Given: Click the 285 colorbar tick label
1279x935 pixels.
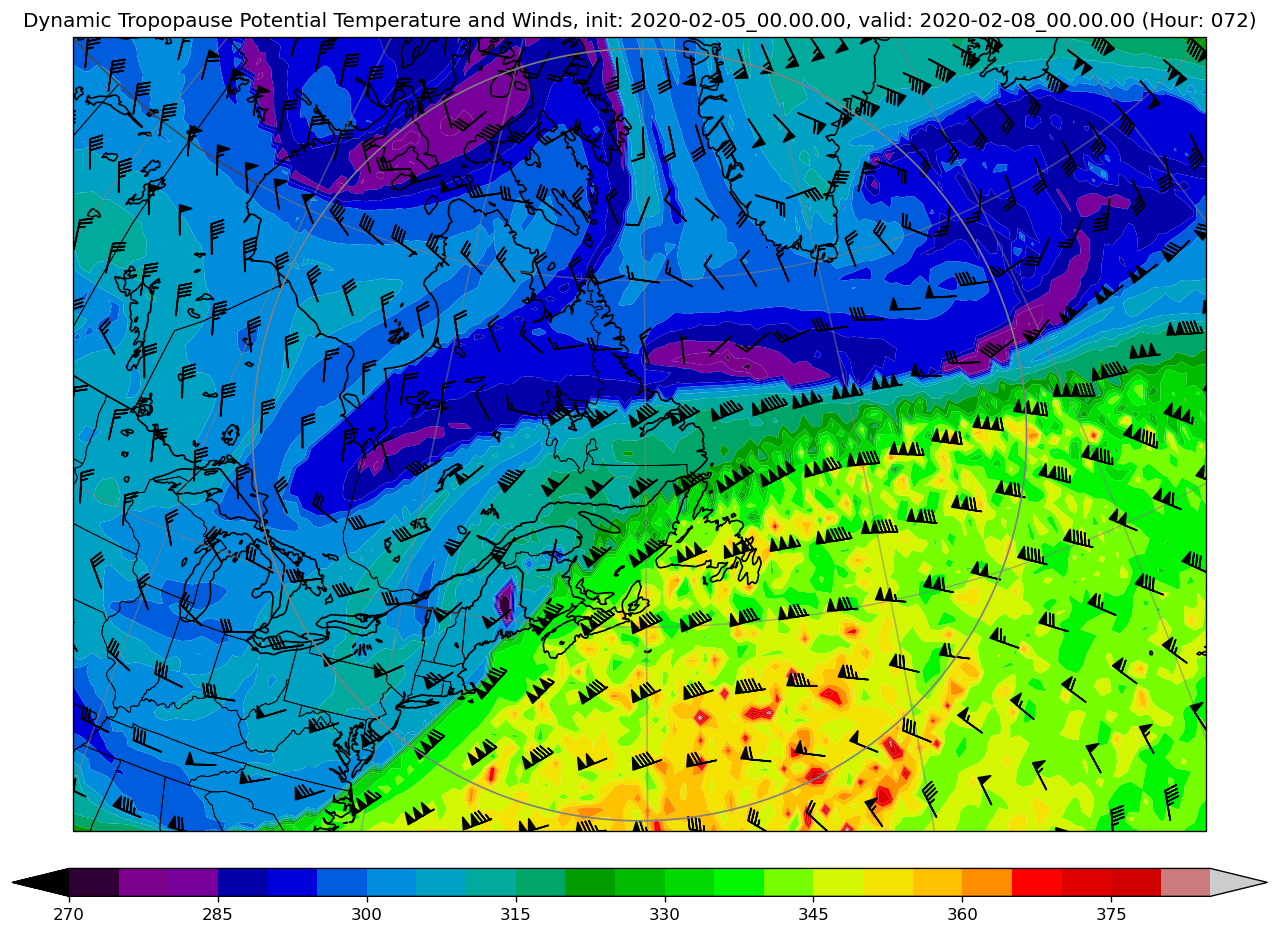Looking at the screenshot, I should pos(218,914).
